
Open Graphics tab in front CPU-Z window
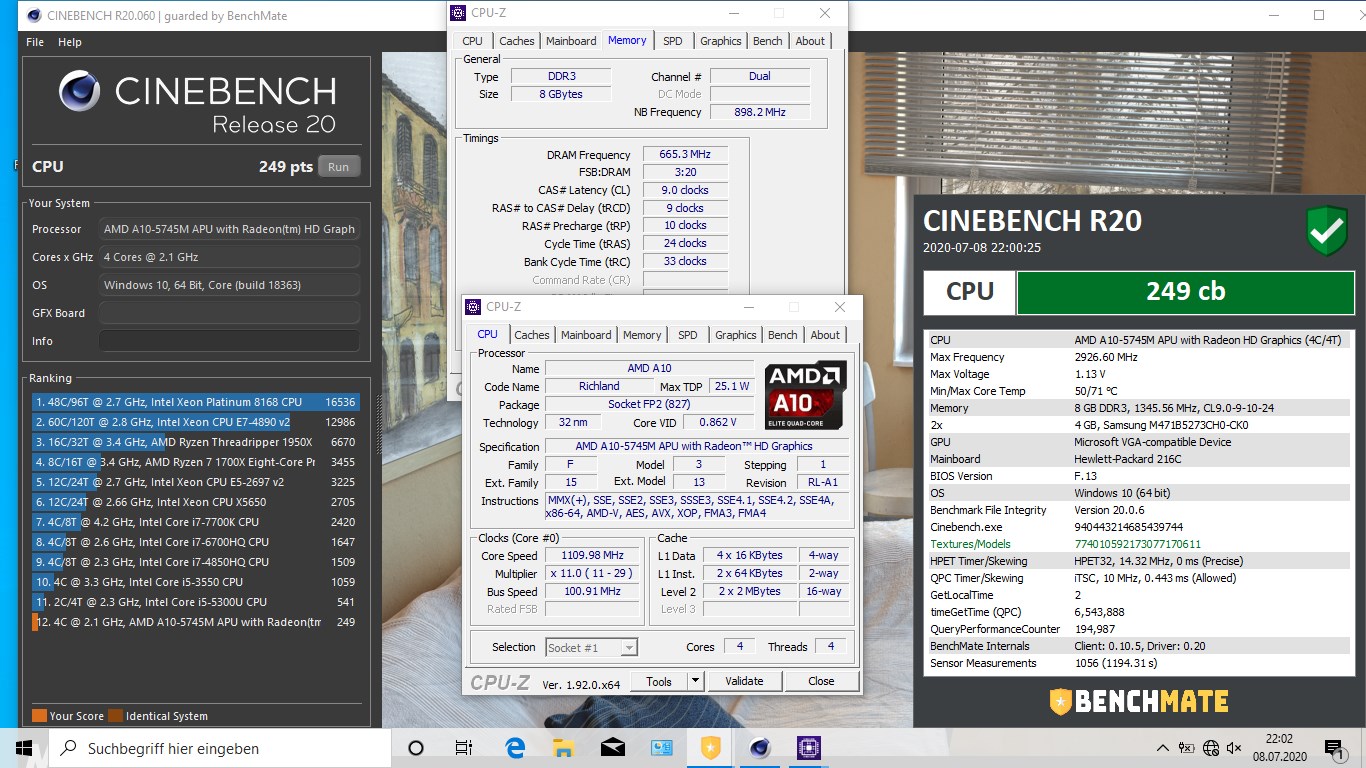[736, 335]
